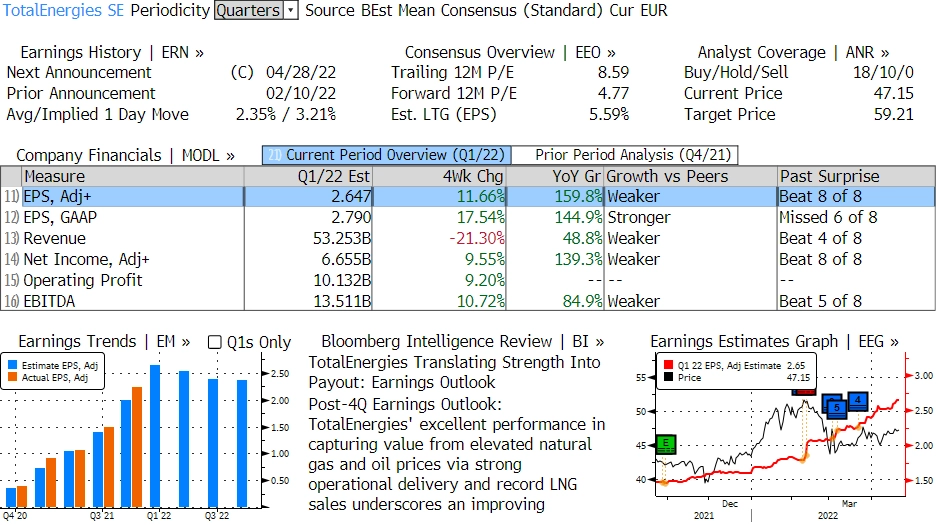Click the Prior Announcement date 02/10/22
Image resolution: width=936 pixels, height=525 pixels.
pyautogui.click(x=301, y=94)
